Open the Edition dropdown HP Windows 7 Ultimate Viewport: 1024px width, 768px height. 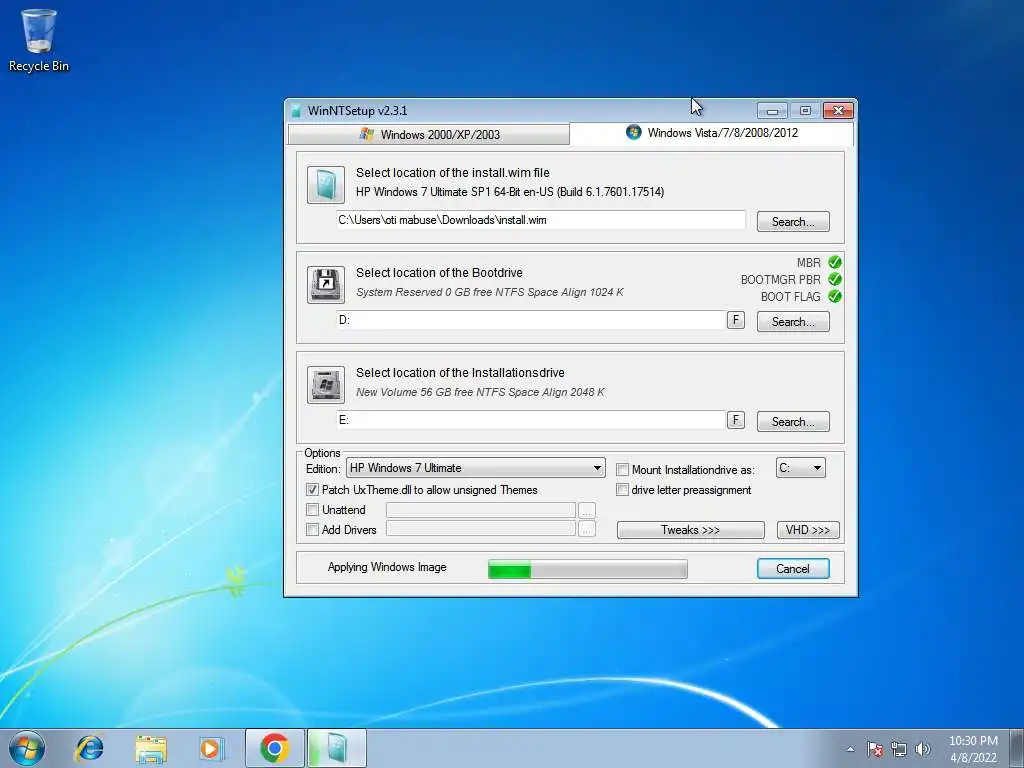click(x=475, y=468)
